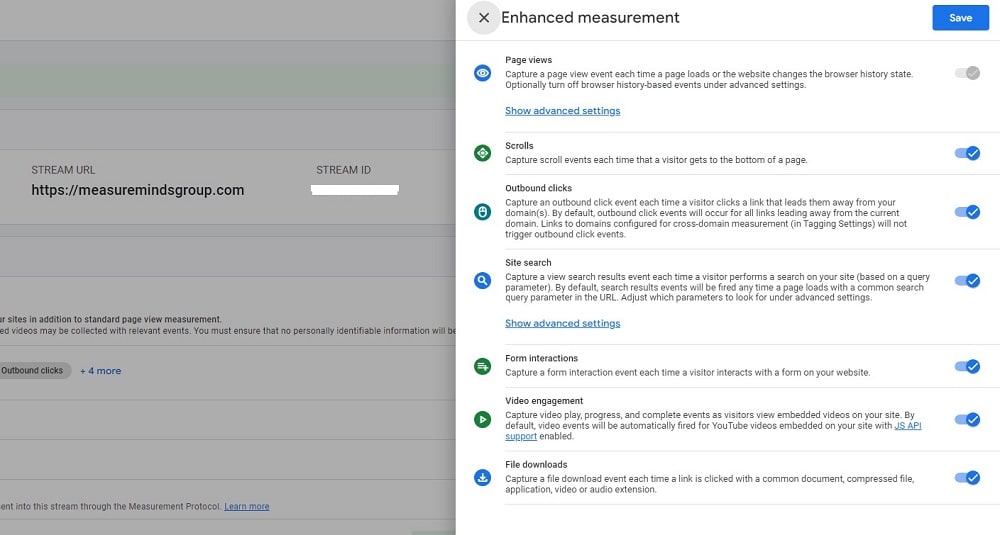Switch off the Site search toggle

[967, 280]
